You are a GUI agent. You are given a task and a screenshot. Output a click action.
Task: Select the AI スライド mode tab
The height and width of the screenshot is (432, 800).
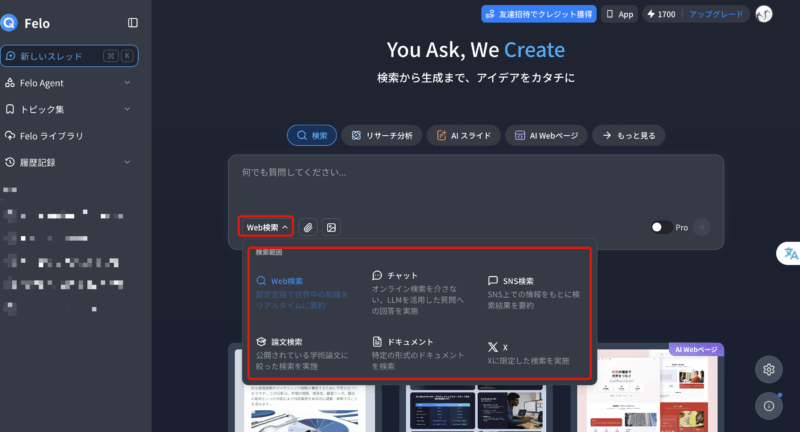click(x=463, y=136)
